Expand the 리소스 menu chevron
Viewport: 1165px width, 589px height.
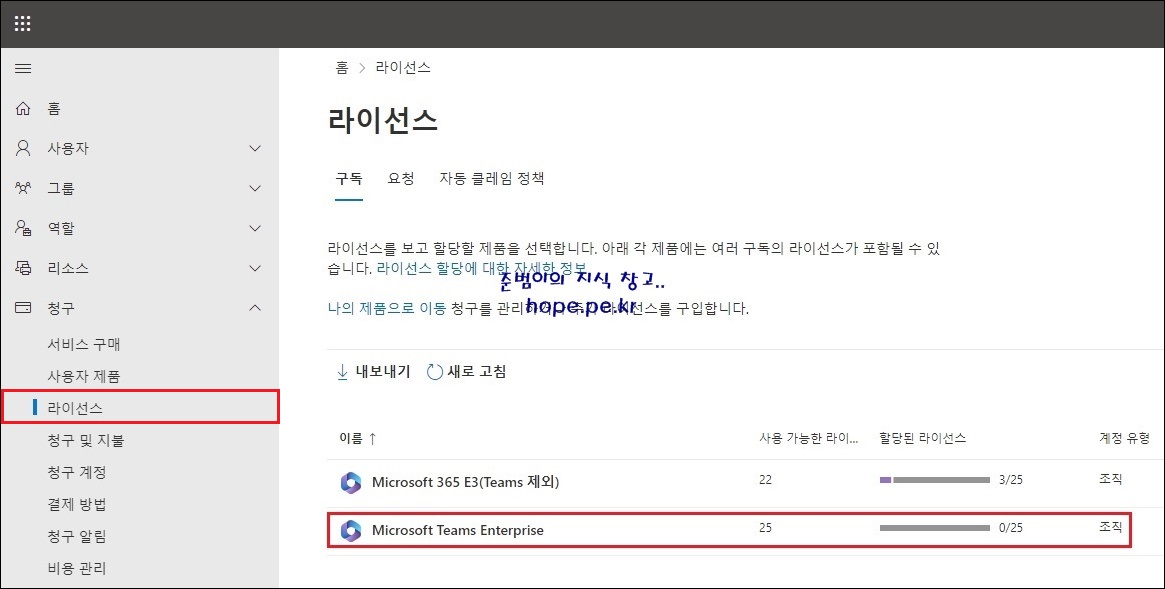(x=255, y=268)
